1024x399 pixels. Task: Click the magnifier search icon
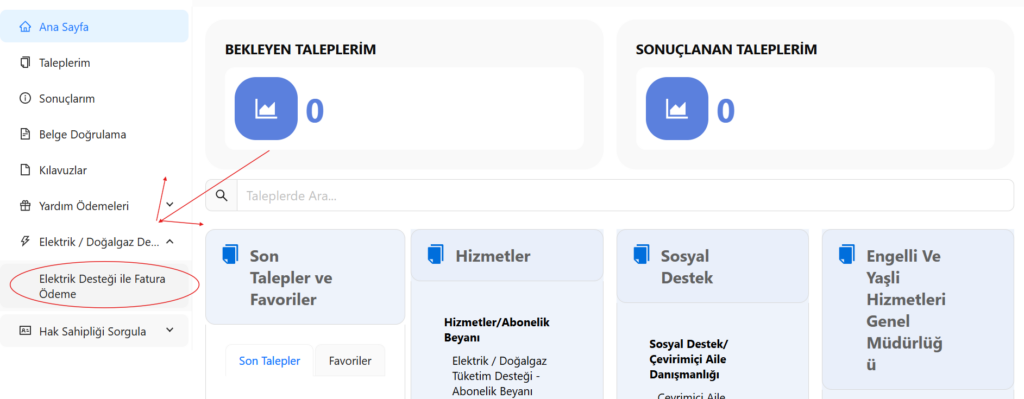pos(221,195)
